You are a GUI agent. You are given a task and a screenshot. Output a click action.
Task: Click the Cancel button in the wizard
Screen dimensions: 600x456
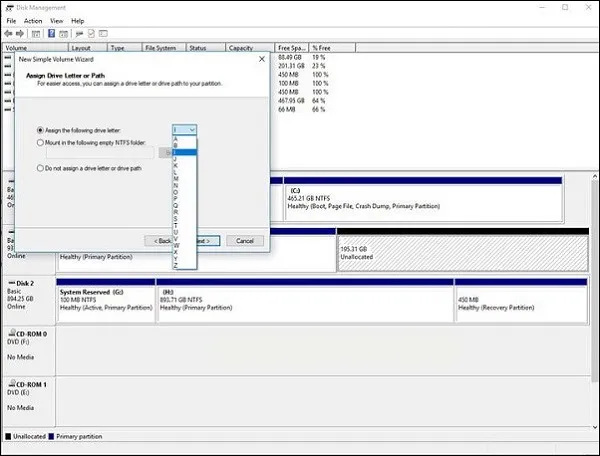click(x=245, y=241)
